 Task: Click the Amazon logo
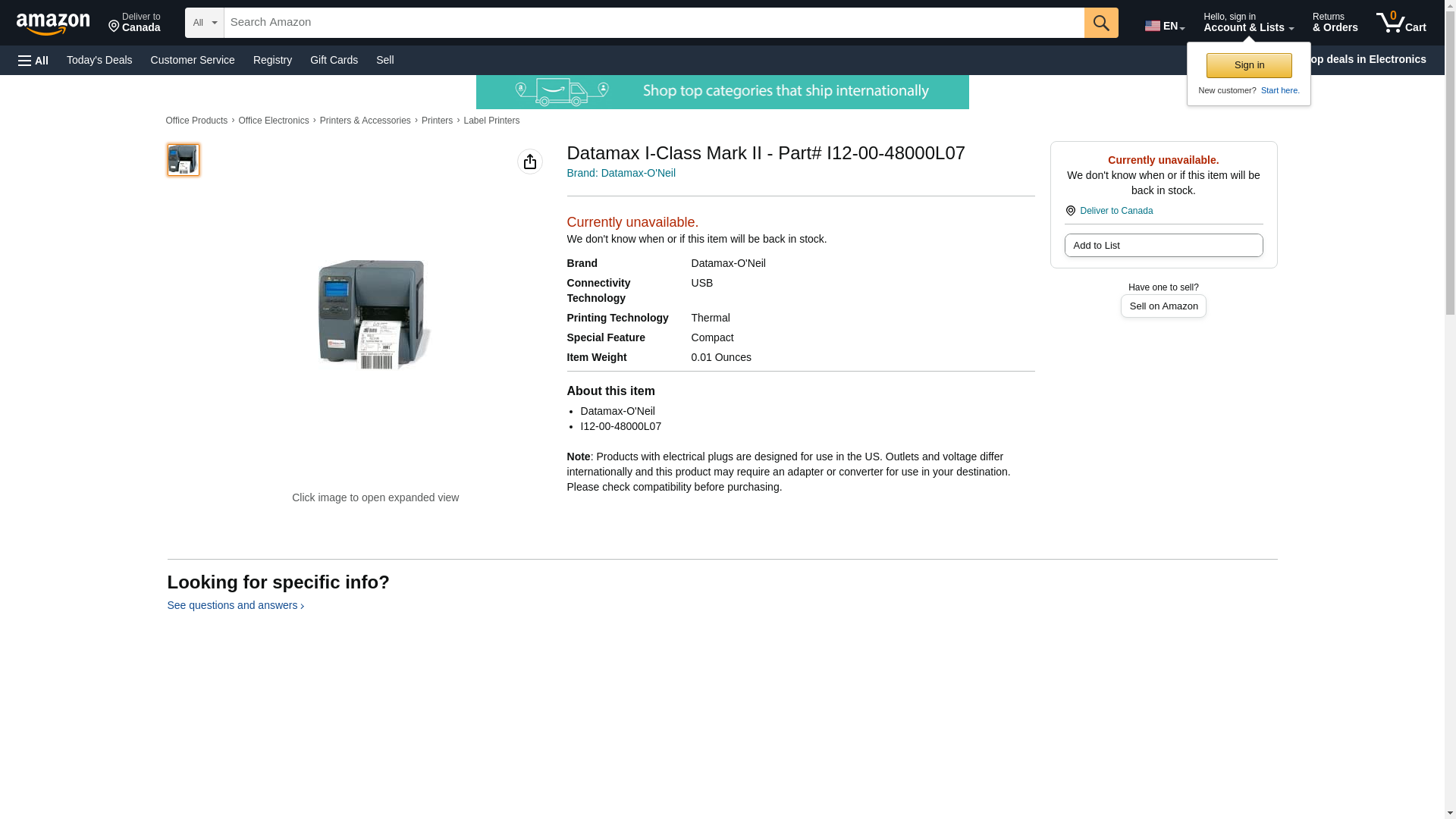point(53,24)
